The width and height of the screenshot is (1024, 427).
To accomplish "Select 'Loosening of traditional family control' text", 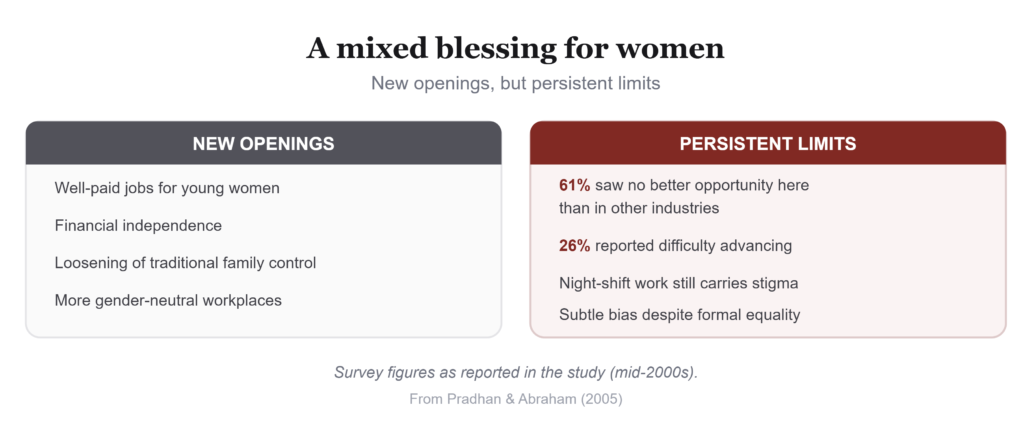I will pos(185,263).
